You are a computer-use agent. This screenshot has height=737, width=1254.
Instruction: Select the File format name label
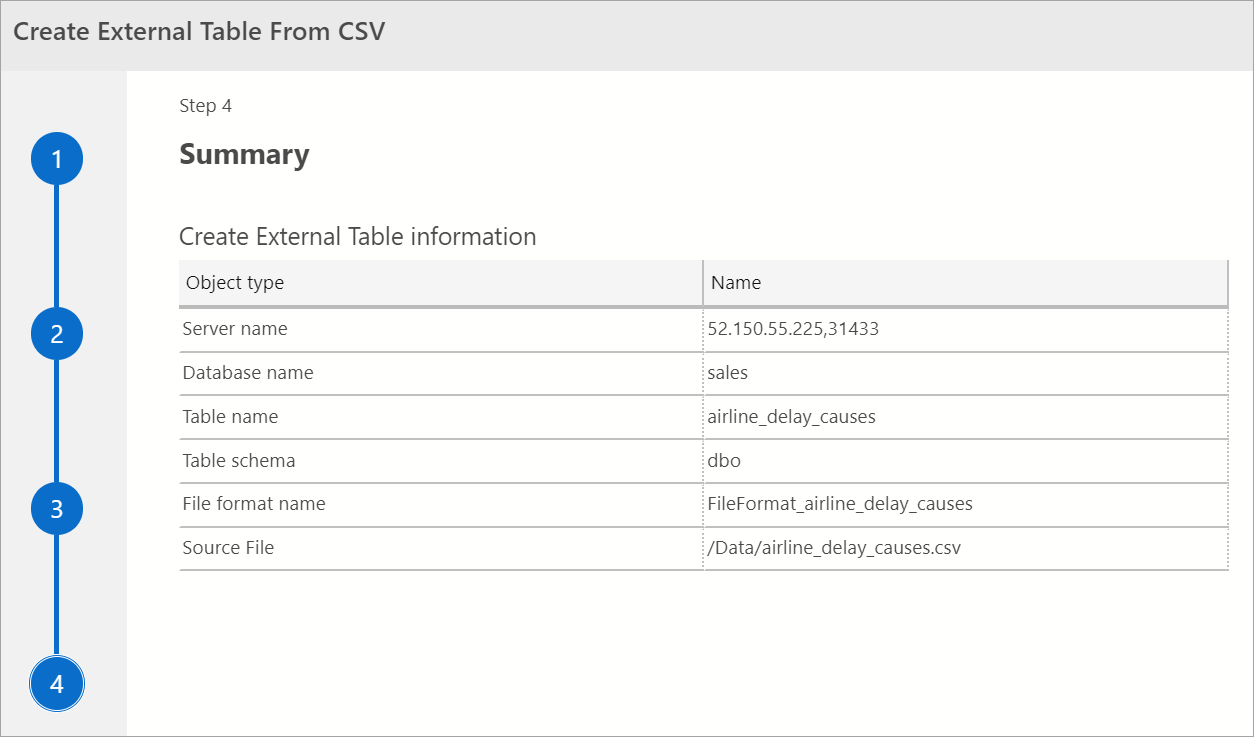pos(254,504)
